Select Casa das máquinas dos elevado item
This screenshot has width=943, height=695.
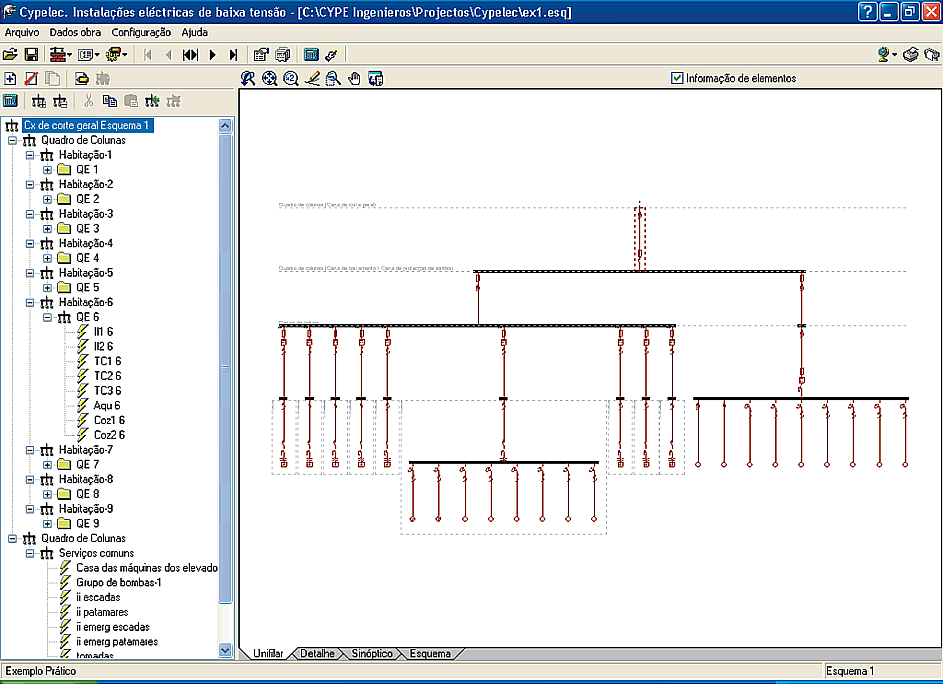point(147,568)
